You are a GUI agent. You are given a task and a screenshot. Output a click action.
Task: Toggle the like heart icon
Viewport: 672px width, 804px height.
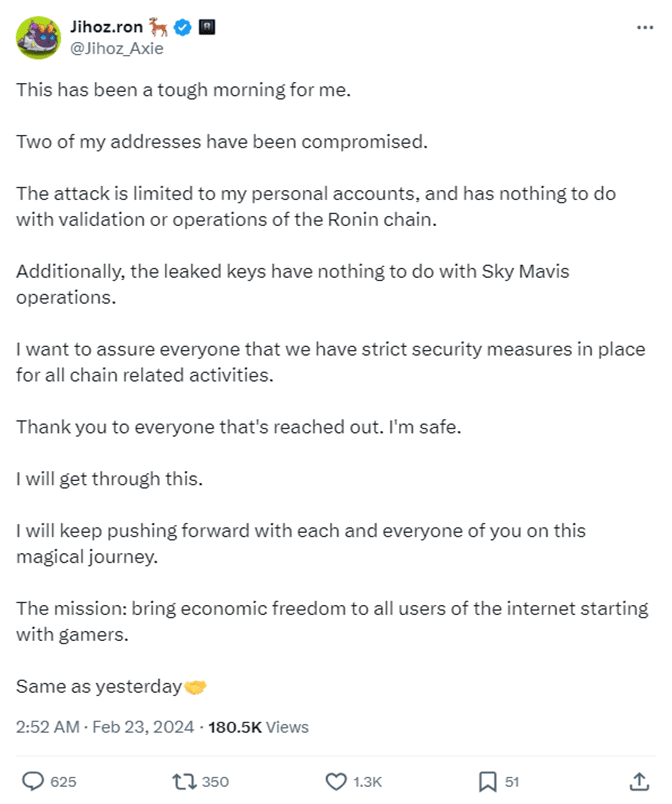tap(337, 781)
